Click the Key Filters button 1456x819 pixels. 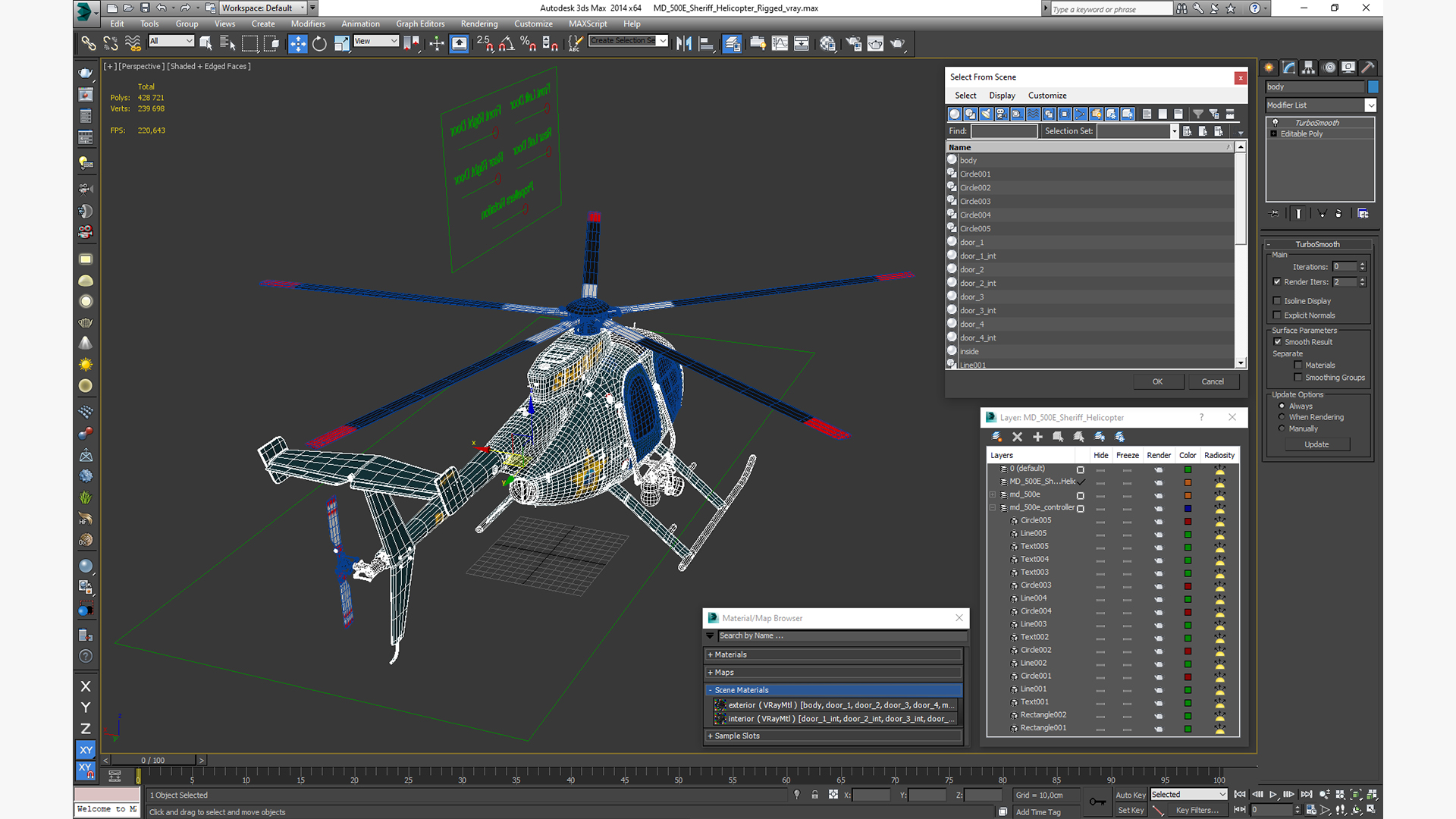tap(1197, 811)
